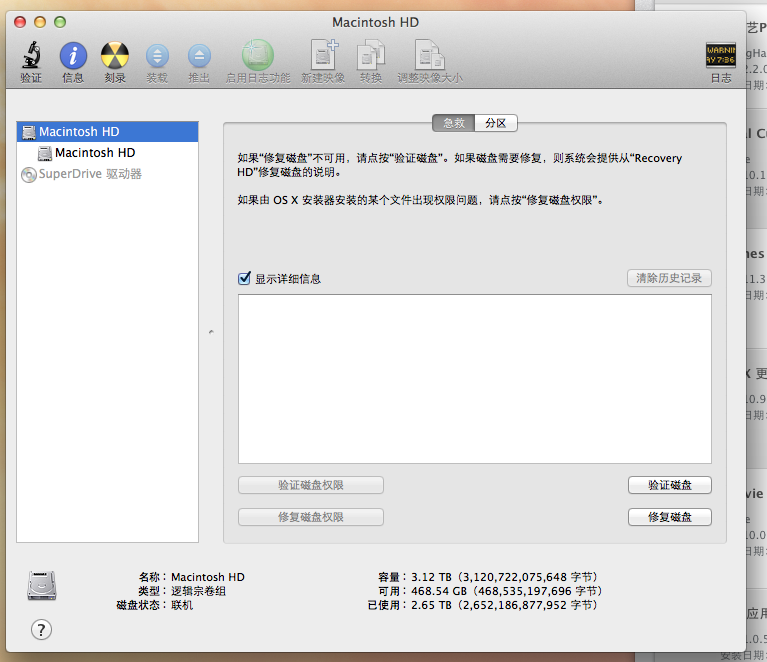The width and height of the screenshot is (767, 662).
Task: Click the 调整映像大小 resize image icon
Action: [429, 56]
